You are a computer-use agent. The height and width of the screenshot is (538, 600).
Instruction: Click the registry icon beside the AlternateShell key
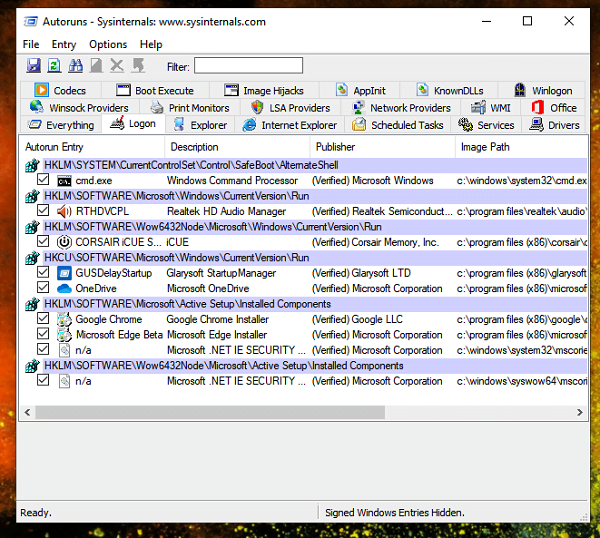[x=33, y=165]
